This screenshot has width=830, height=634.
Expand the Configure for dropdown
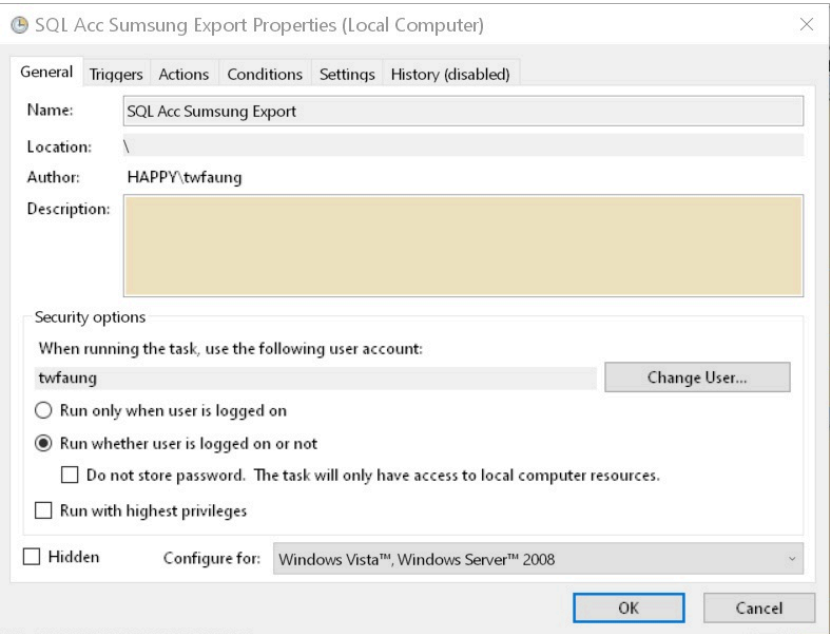pyautogui.click(x=538, y=559)
